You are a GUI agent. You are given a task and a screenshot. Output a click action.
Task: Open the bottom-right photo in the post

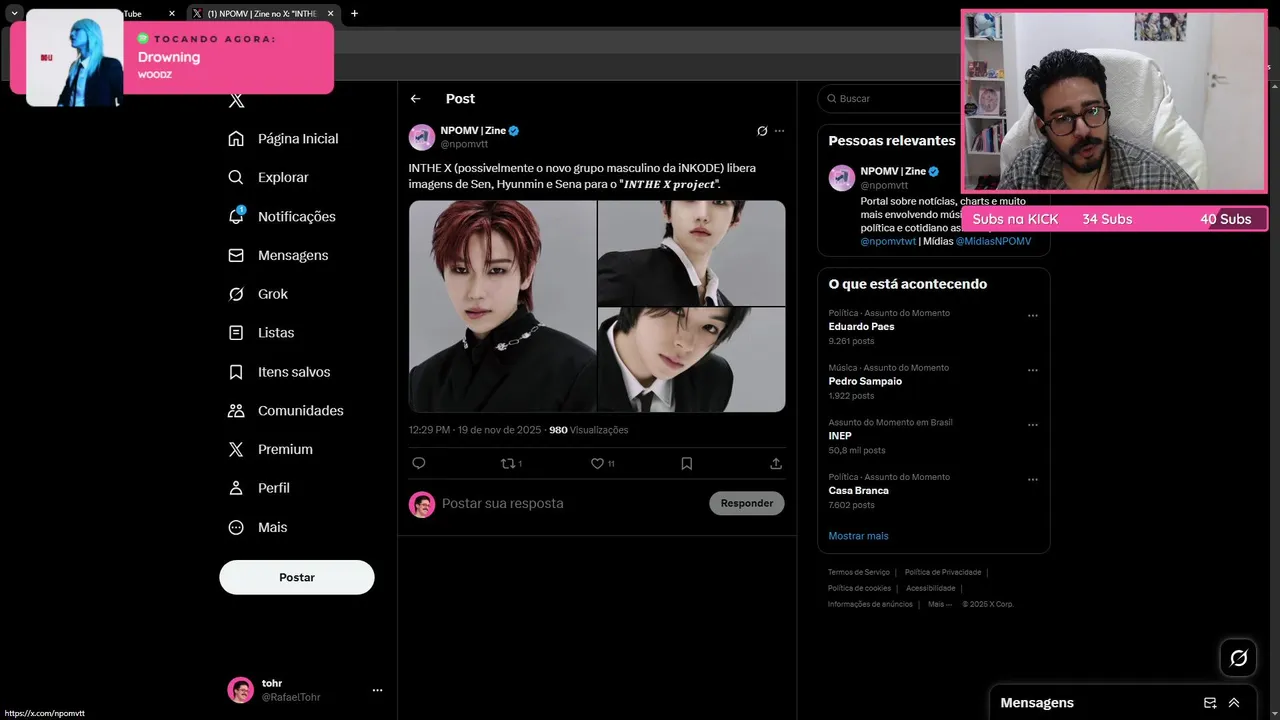[692, 360]
